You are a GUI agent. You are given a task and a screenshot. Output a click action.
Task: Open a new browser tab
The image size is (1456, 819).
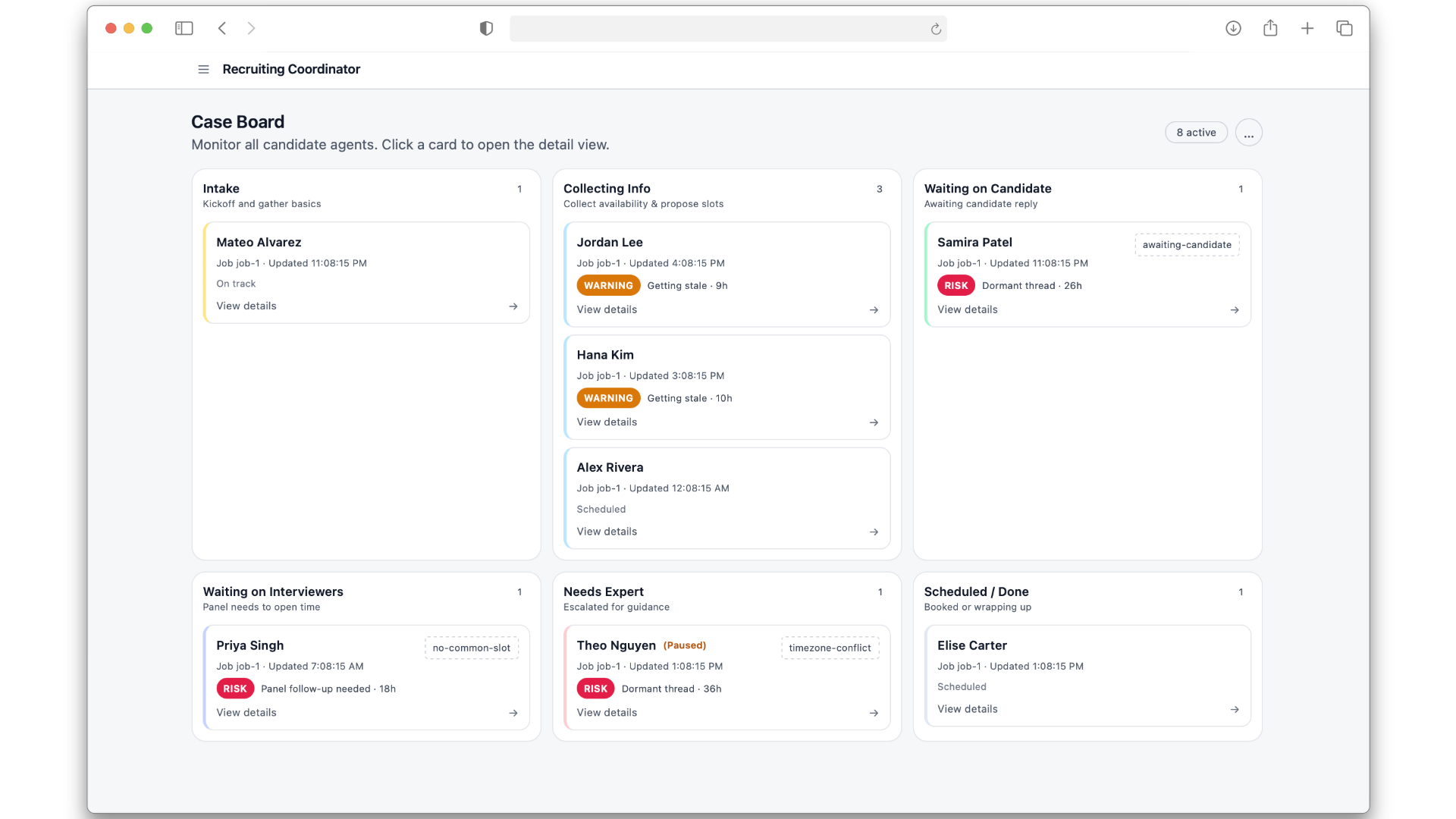[1307, 28]
